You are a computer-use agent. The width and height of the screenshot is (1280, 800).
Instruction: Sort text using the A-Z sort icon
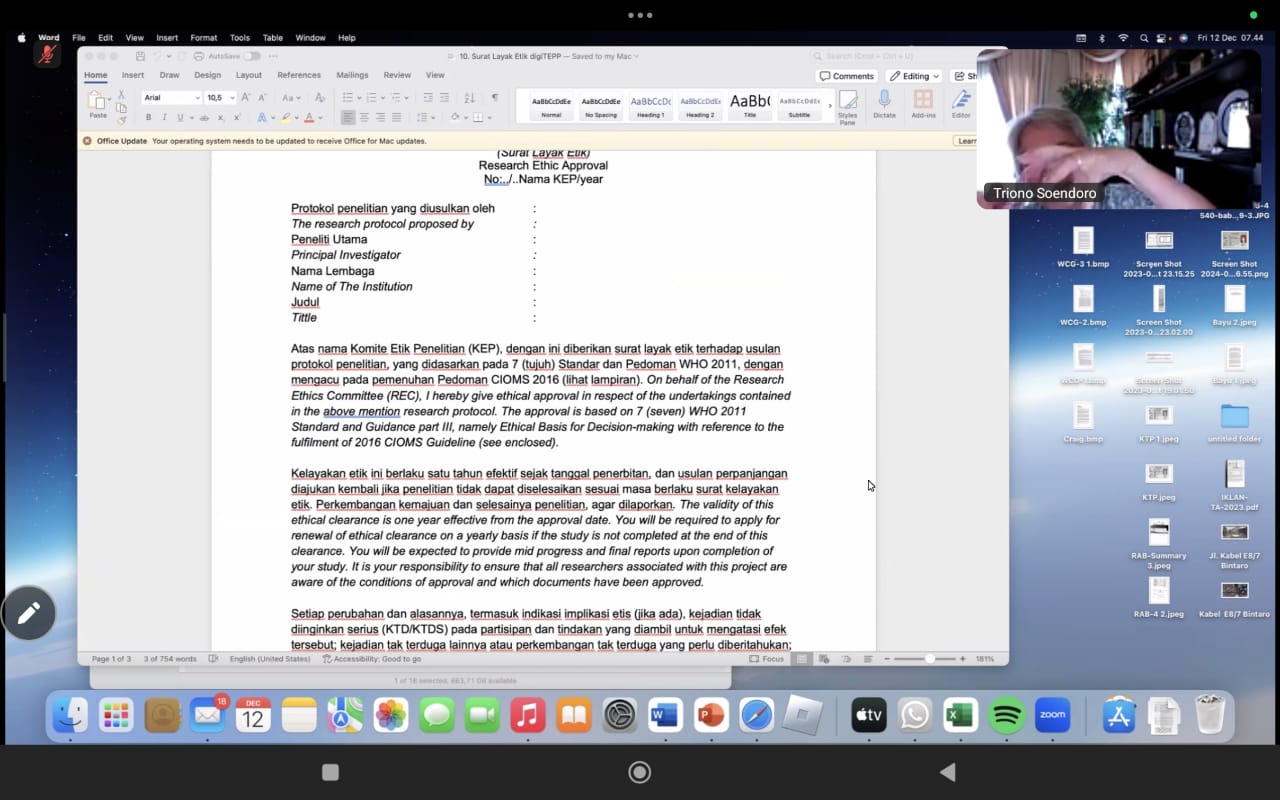click(x=469, y=98)
